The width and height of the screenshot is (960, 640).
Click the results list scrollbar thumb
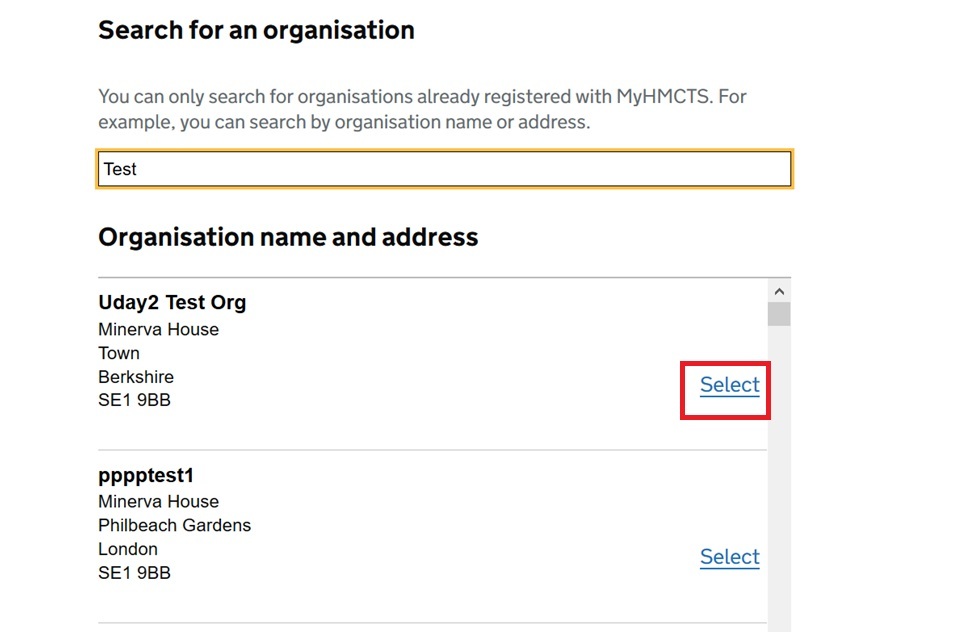tap(779, 314)
